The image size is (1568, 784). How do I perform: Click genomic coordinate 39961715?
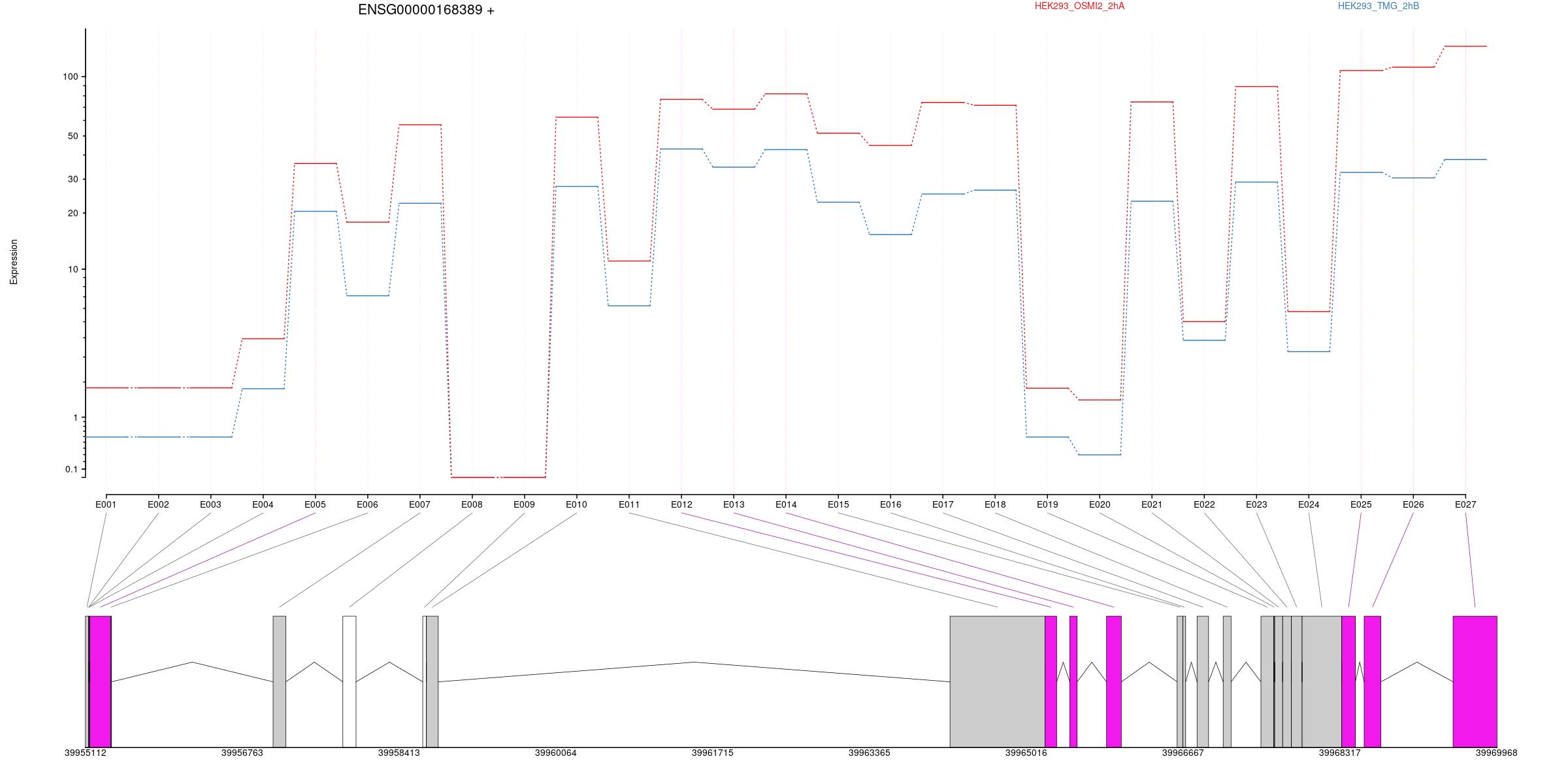tap(713, 753)
